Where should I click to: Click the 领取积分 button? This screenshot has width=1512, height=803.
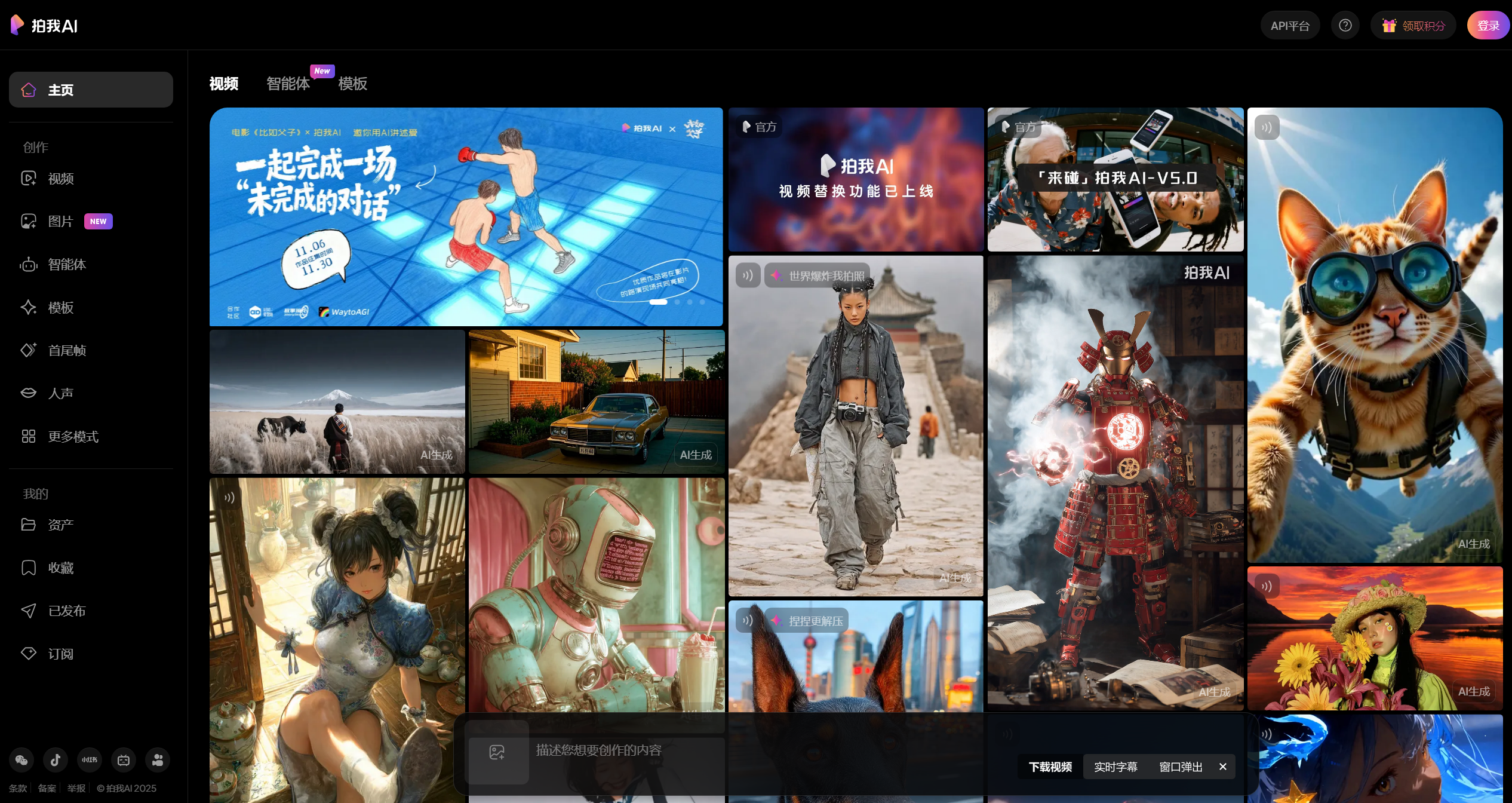1413,26
